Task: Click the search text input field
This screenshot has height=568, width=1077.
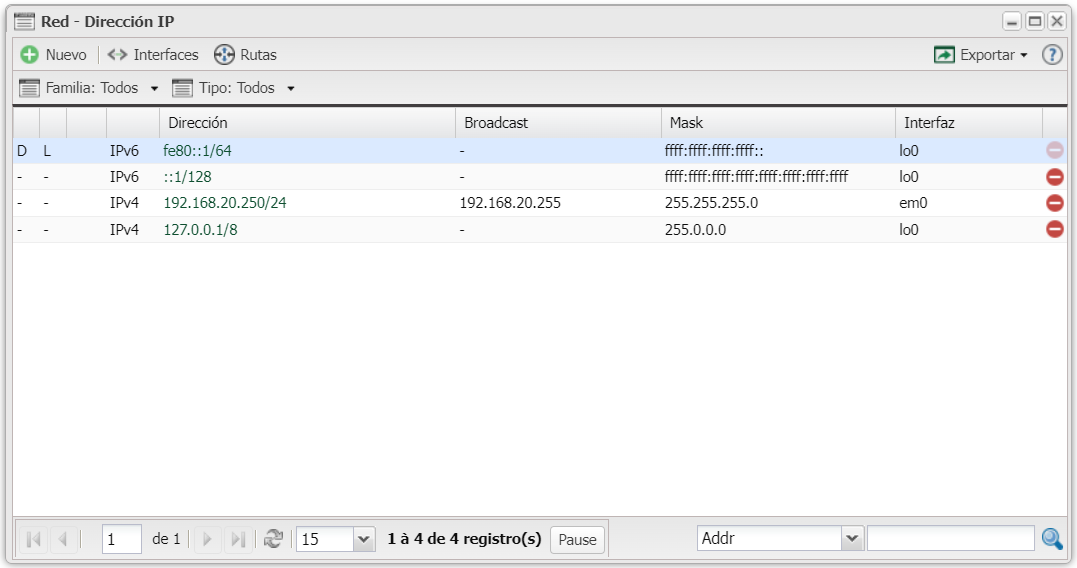Action: 950,539
